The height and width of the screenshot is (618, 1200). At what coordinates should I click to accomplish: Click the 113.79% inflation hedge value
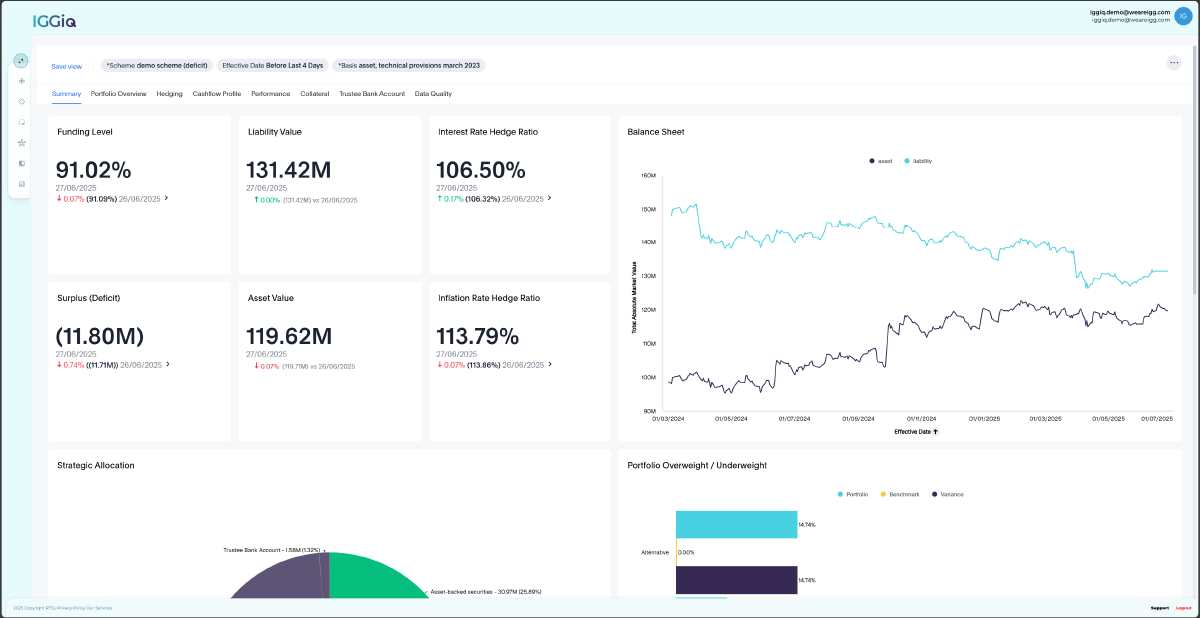point(478,335)
